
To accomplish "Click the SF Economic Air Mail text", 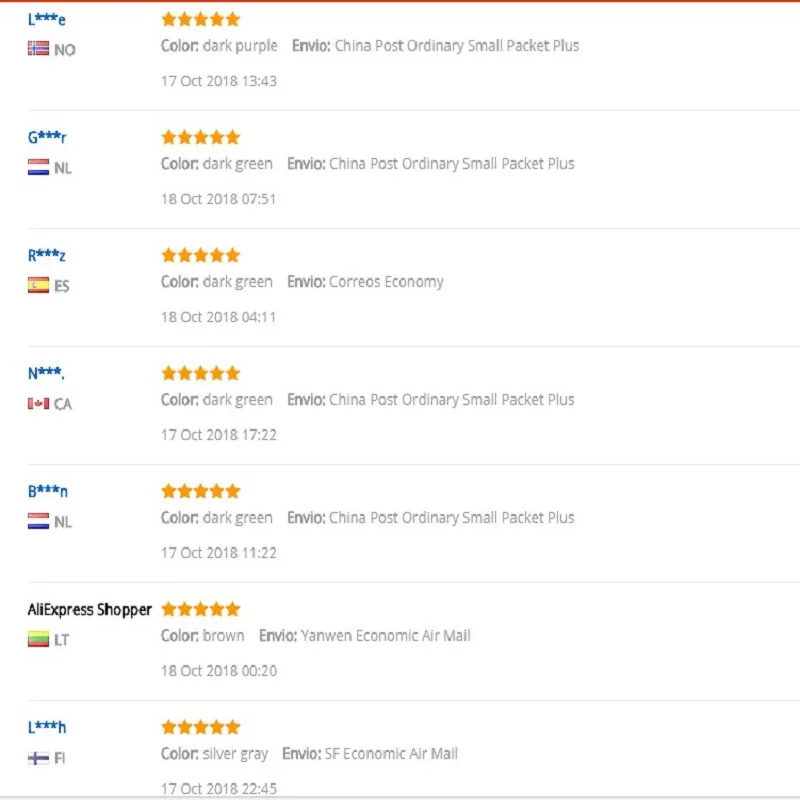I will point(391,754).
